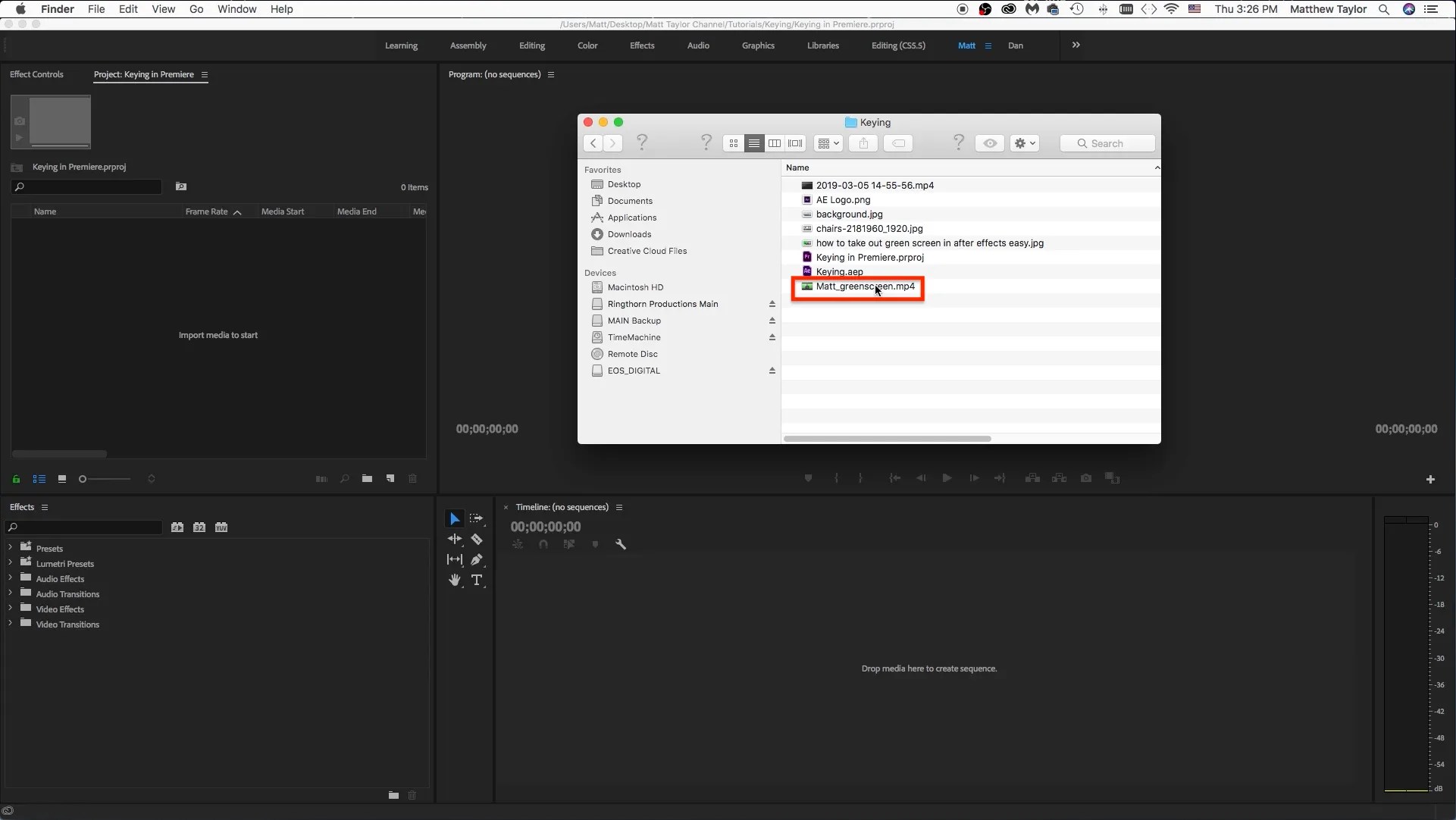Toggle Snap in the Timeline
Screen dimensions: 1456x820
coord(543,544)
